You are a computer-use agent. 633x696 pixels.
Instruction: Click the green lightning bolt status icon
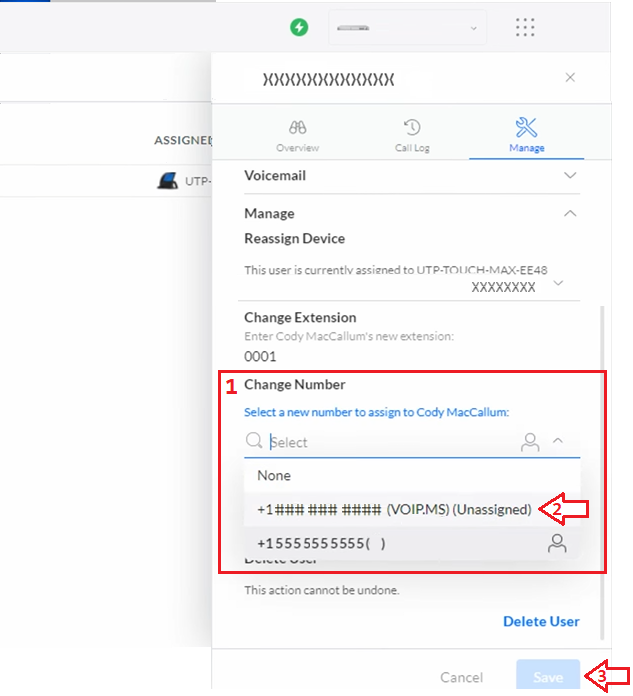point(299,27)
